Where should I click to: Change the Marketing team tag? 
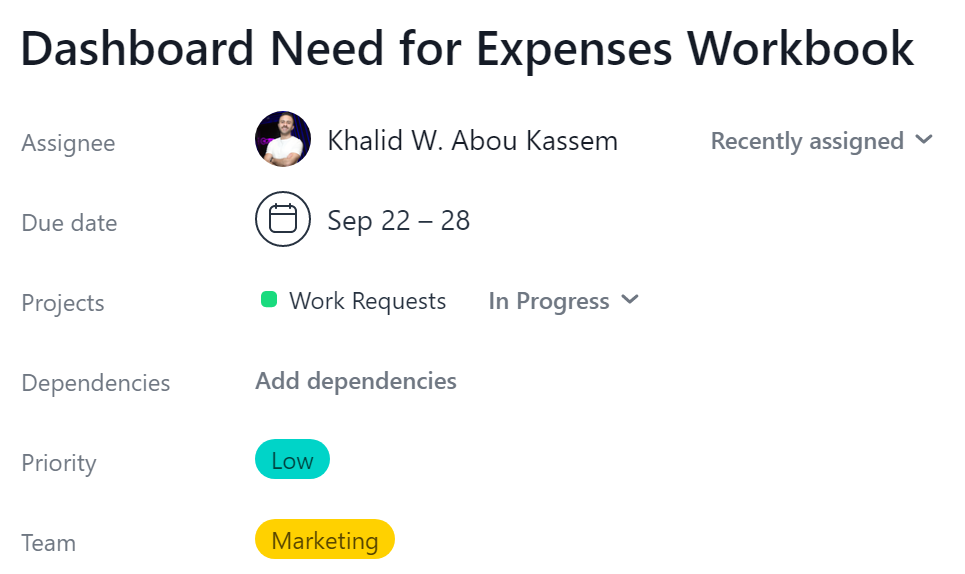click(x=325, y=540)
